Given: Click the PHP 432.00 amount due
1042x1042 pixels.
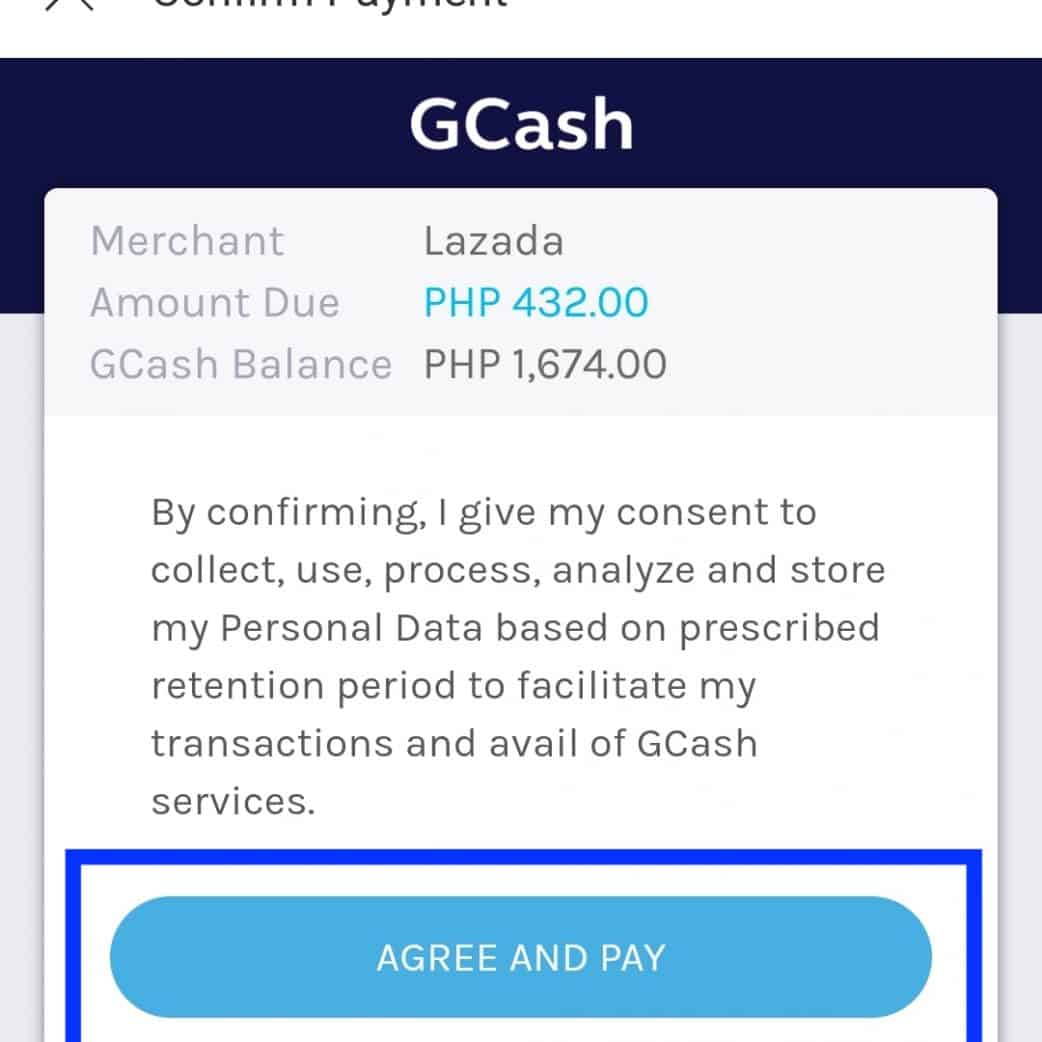Looking at the screenshot, I should pos(536,302).
